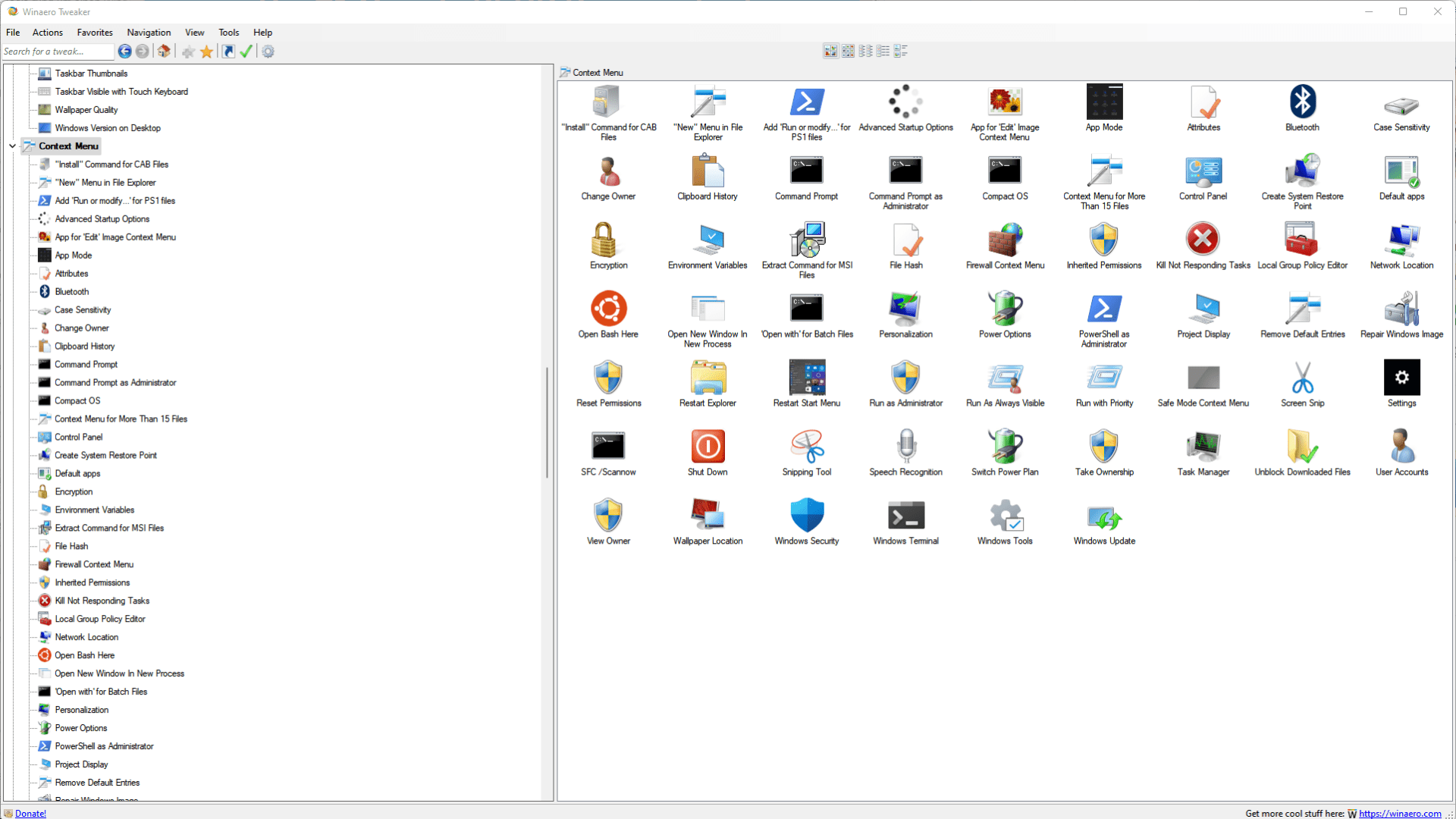1456x819 pixels.
Task: Click the shortcut arrow toolbar icon
Action: tap(228, 52)
